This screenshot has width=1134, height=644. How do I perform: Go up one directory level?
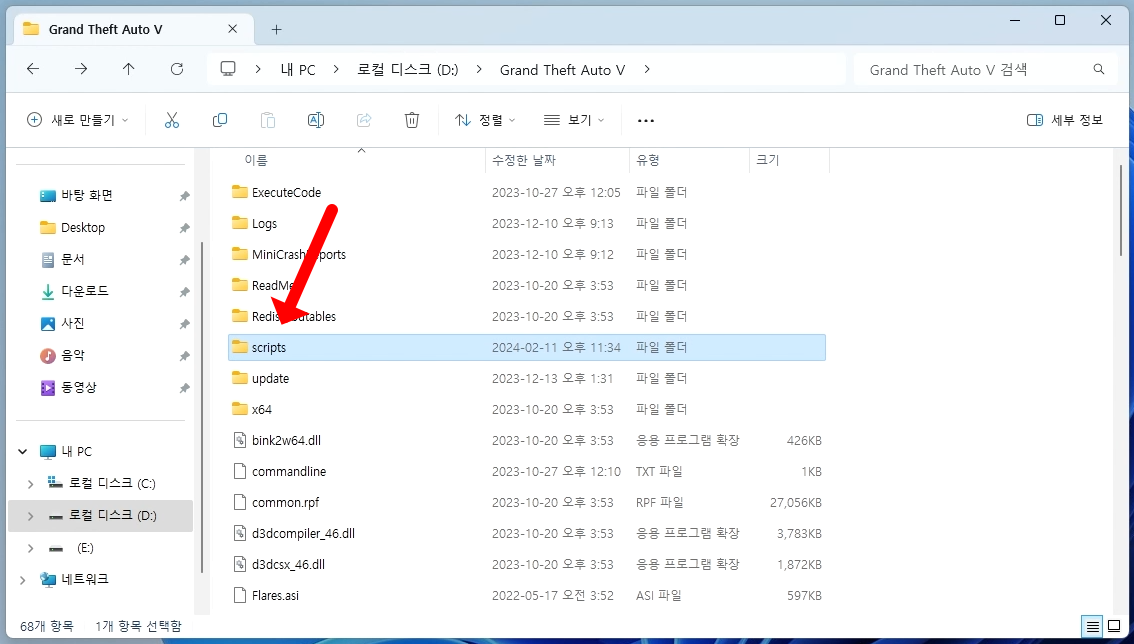[129, 69]
